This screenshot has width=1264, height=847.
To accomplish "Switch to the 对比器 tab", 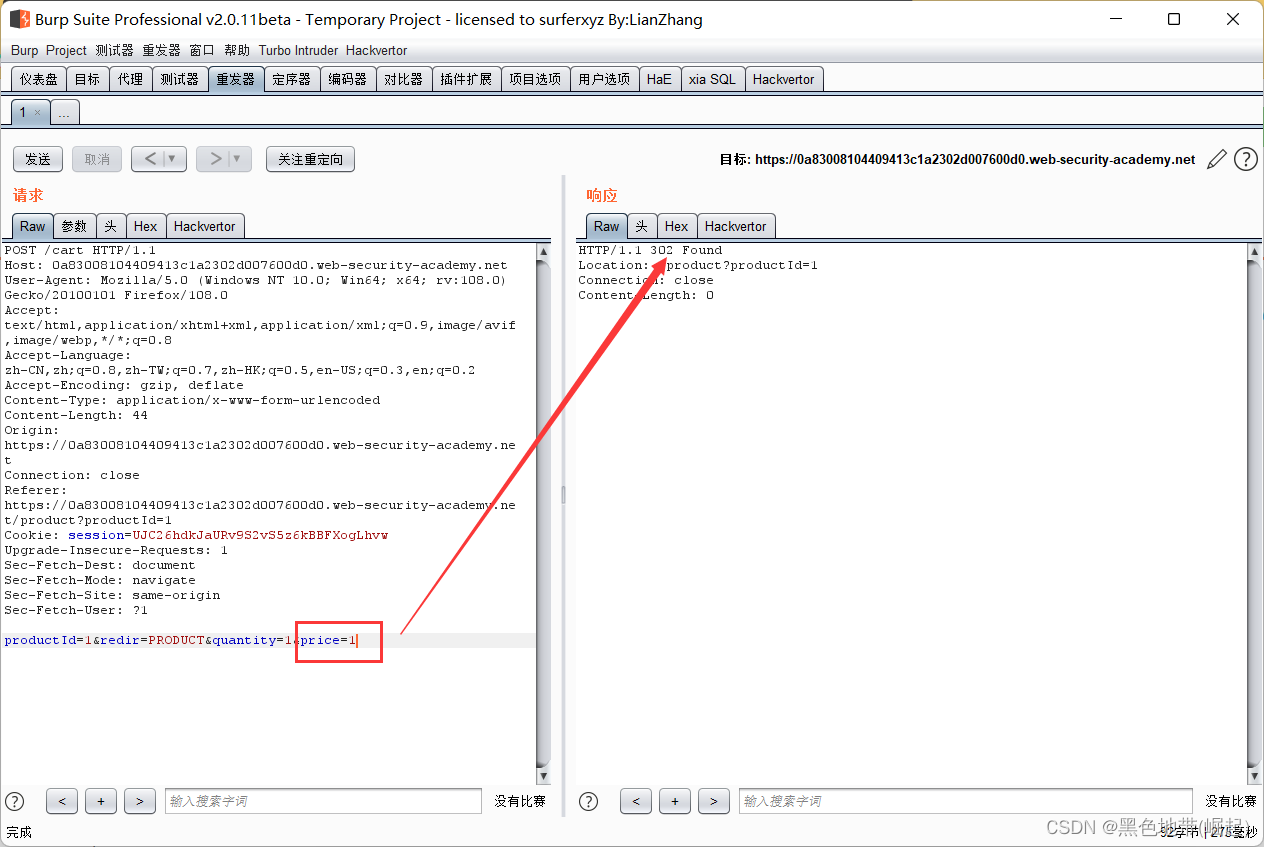I will pos(404,79).
